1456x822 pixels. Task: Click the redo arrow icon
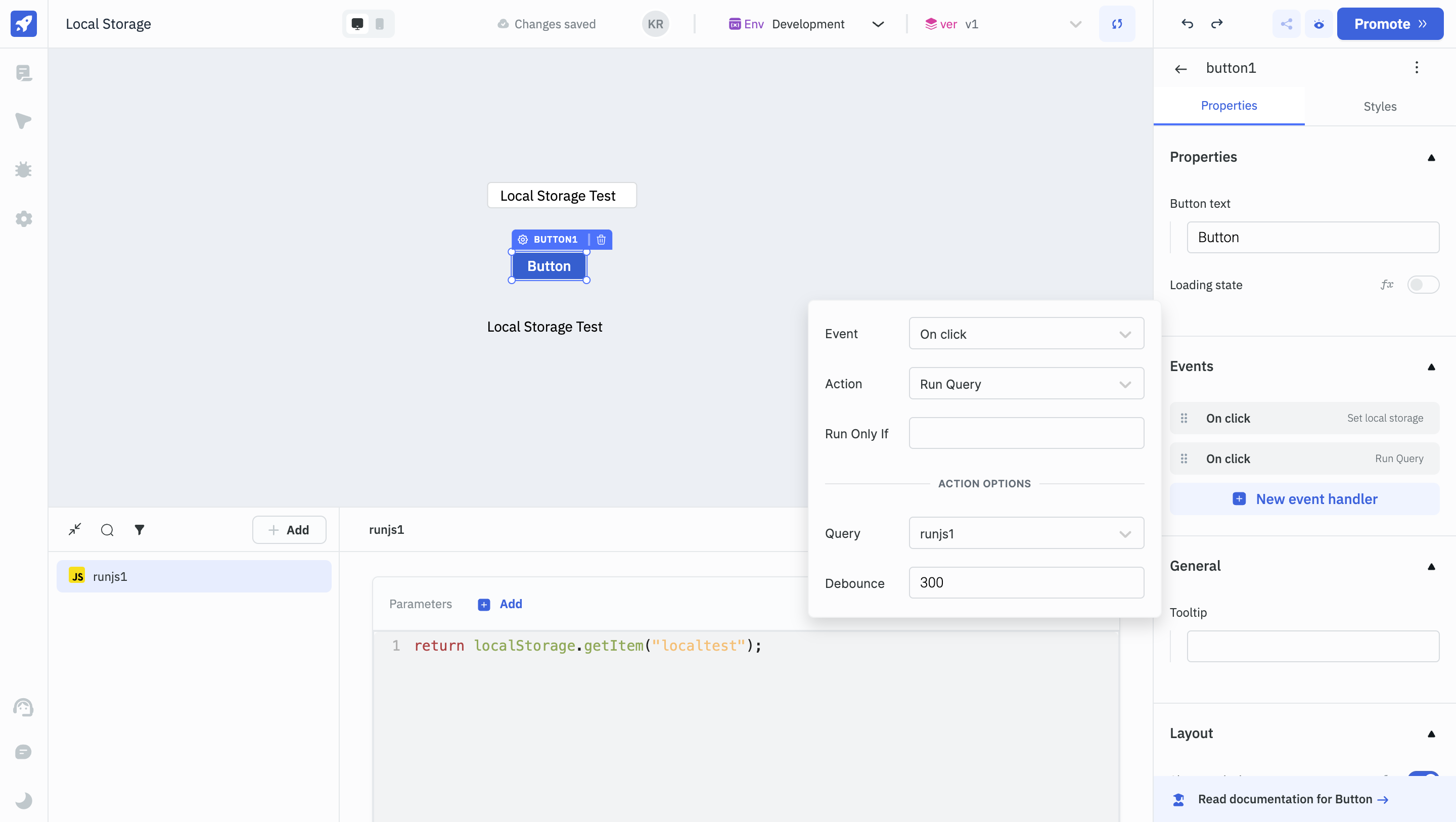pos(1217,23)
